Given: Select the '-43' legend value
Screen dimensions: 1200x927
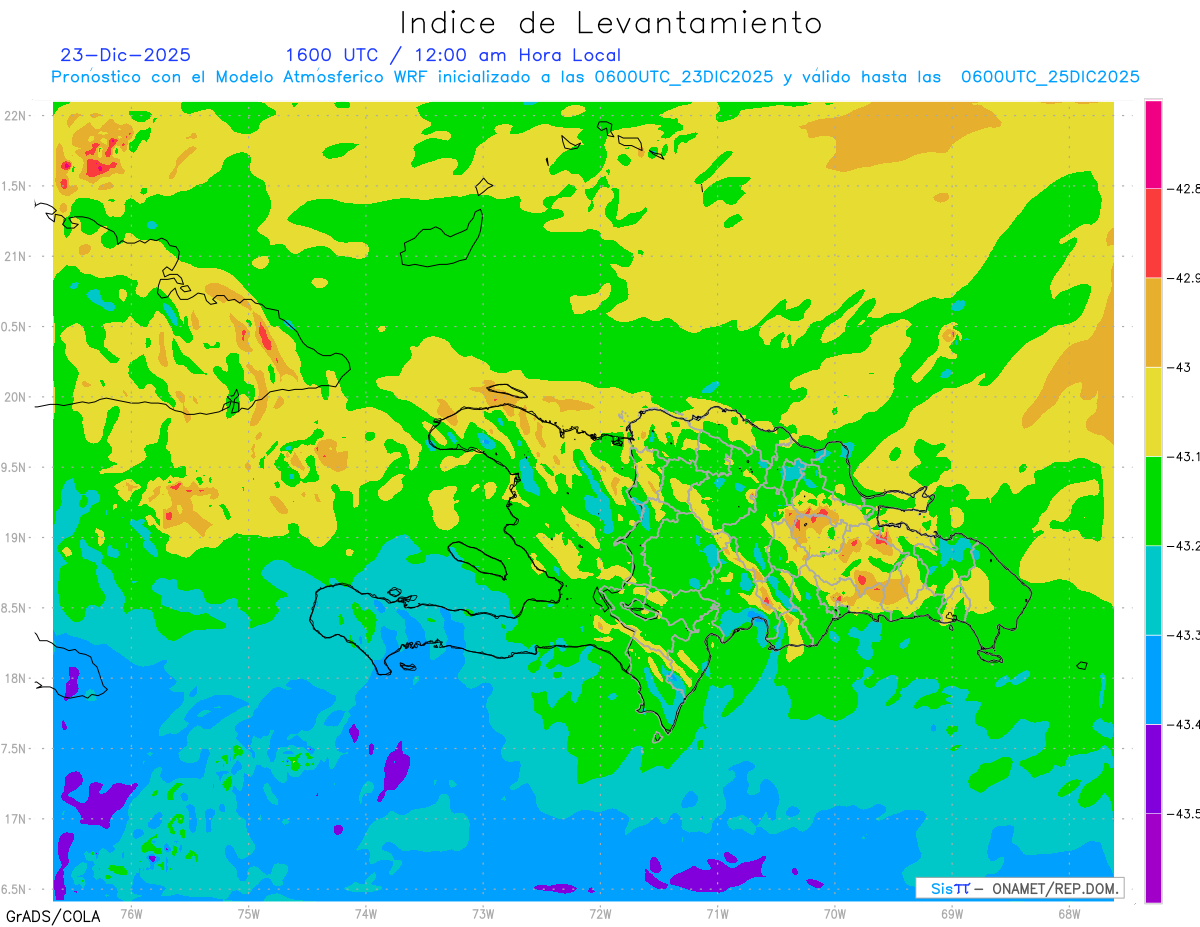Looking at the screenshot, I should [x=1178, y=367].
